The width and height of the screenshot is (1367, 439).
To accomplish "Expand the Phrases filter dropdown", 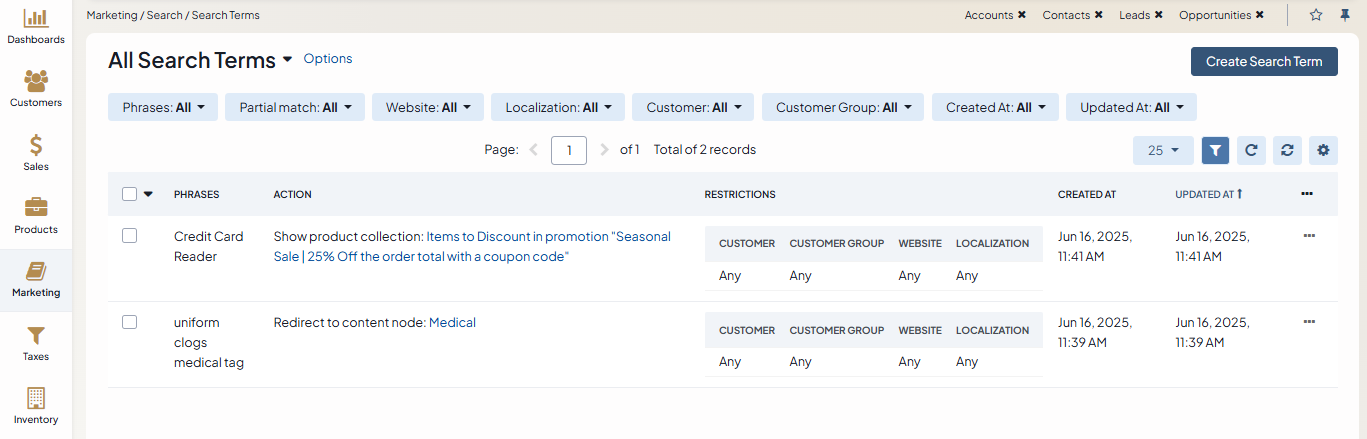I will point(163,107).
